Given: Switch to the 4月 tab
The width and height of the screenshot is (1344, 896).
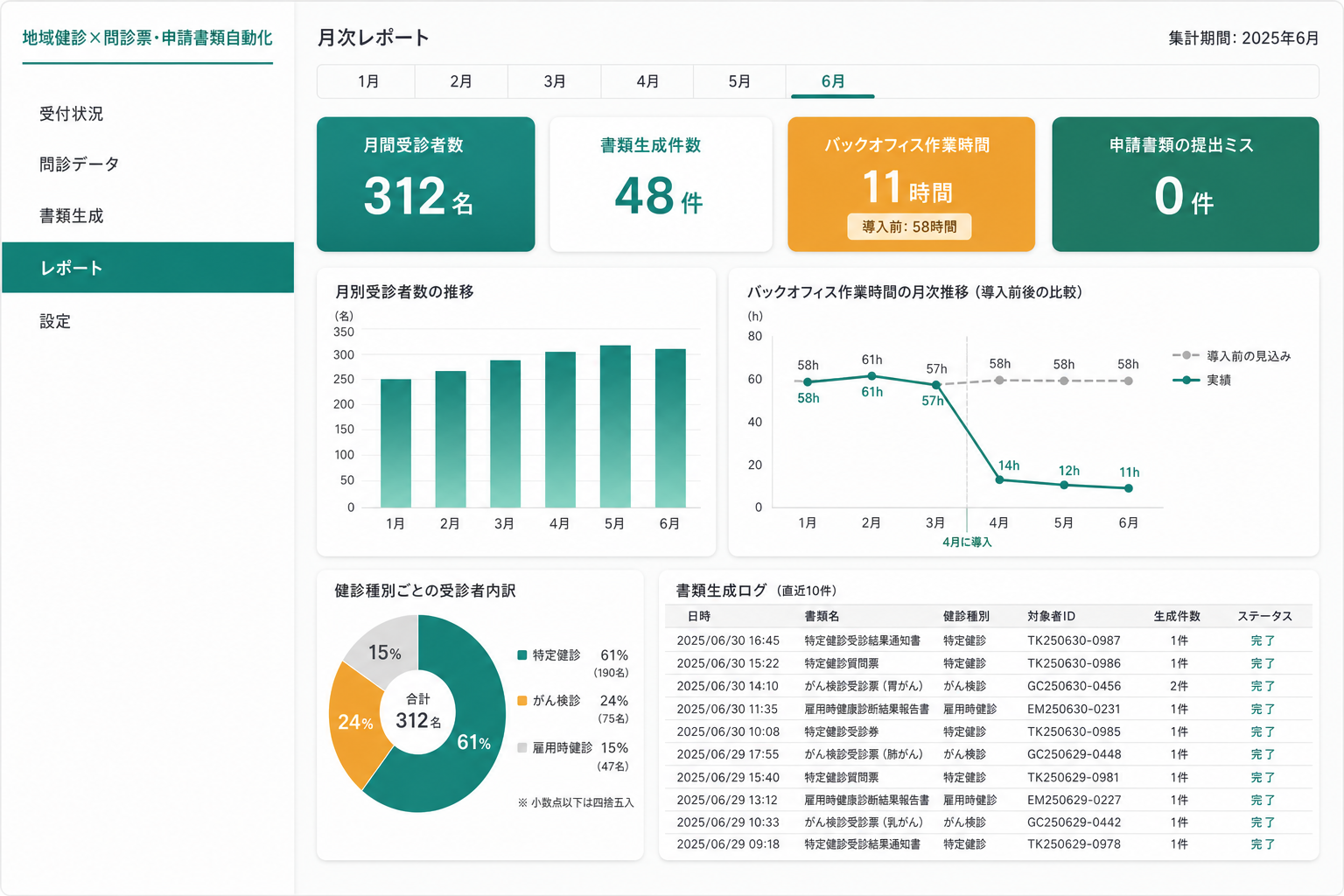Looking at the screenshot, I should [647, 81].
